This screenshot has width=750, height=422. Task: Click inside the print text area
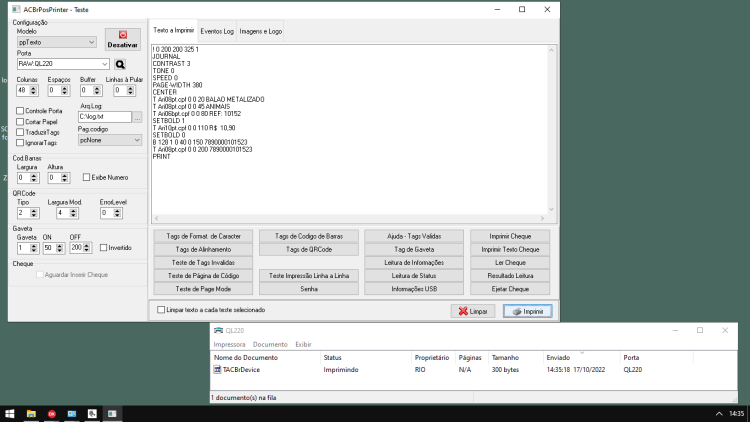(349, 130)
